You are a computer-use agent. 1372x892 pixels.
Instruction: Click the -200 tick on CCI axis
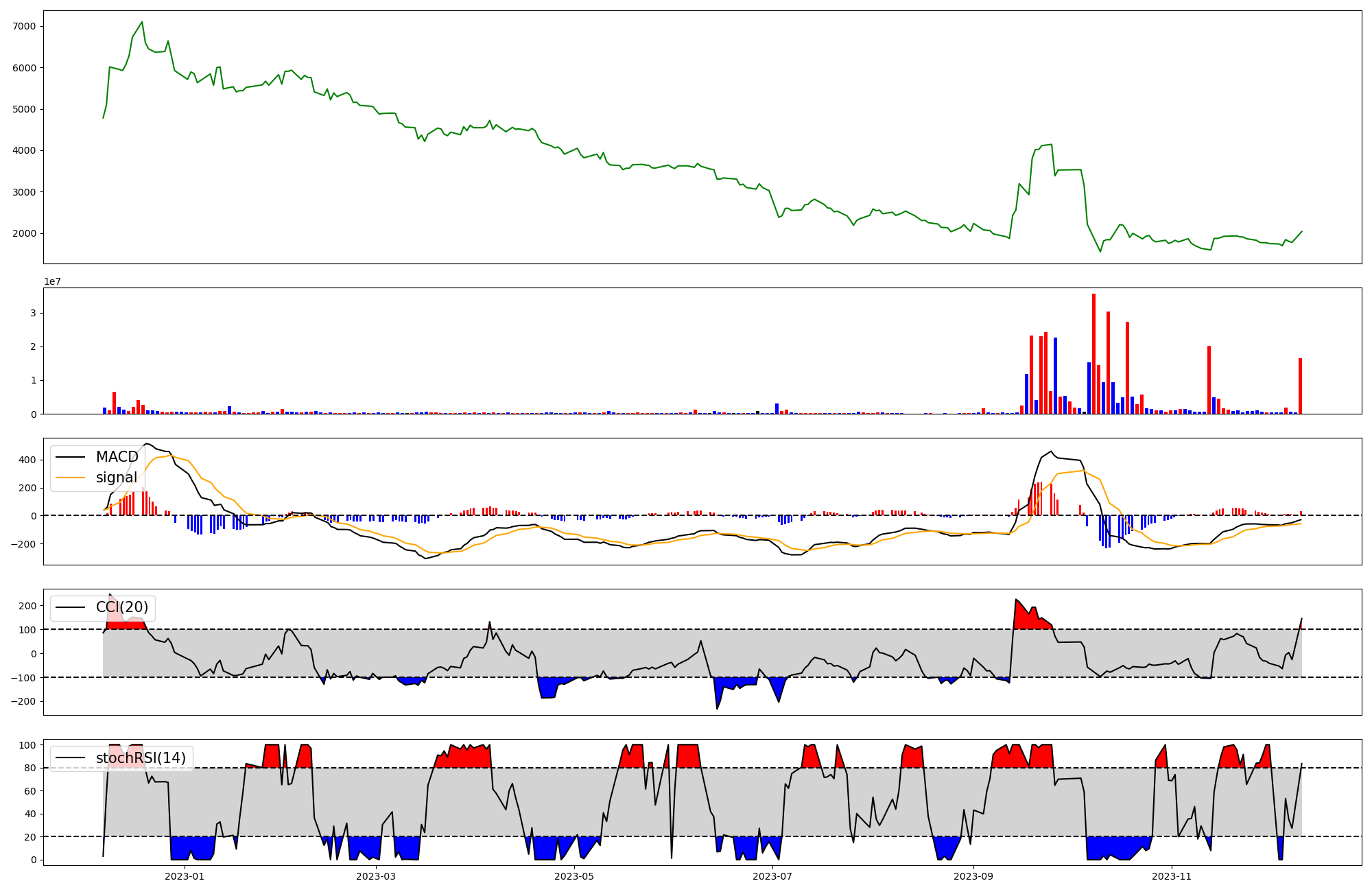pyautogui.click(x=25, y=701)
